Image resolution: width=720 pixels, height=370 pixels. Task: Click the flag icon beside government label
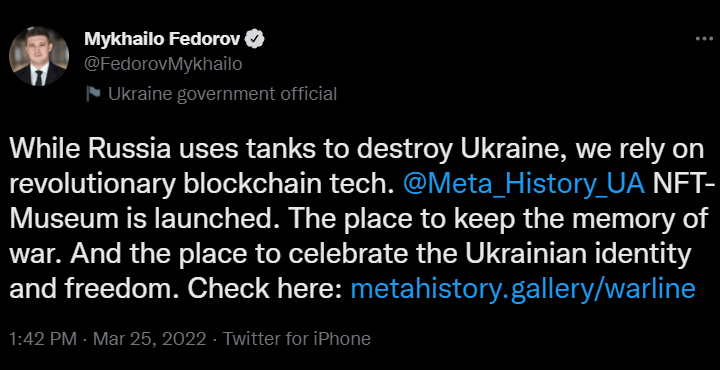coord(94,94)
